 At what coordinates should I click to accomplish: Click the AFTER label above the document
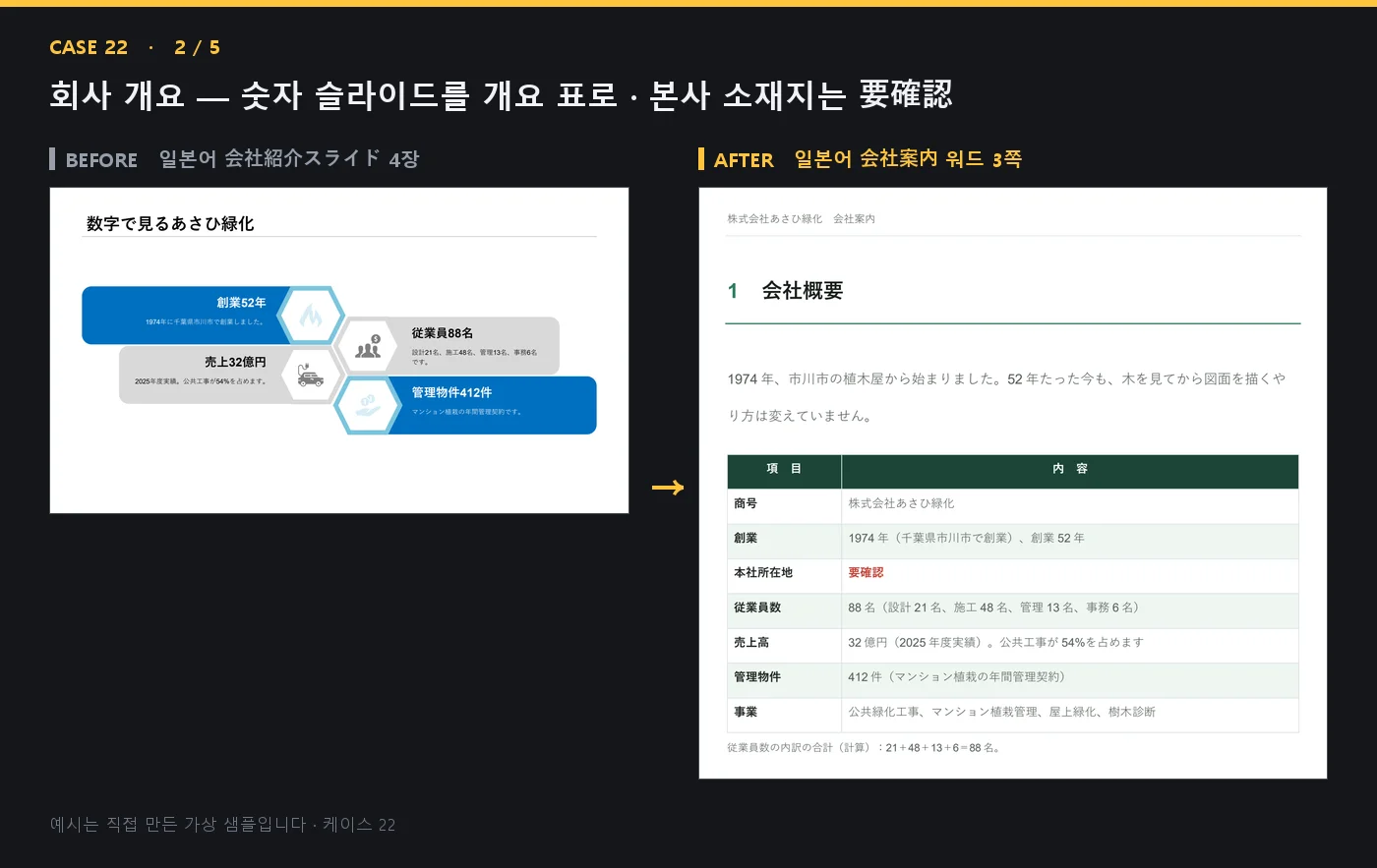pos(744,159)
